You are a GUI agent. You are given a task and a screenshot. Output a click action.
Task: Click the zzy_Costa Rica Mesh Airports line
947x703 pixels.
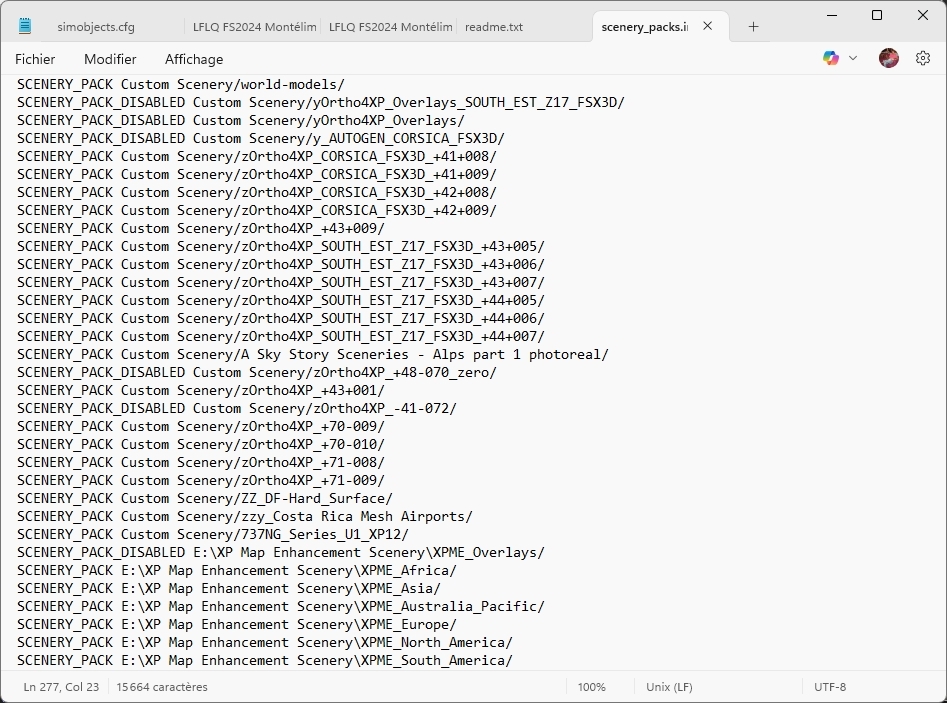tap(245, 516)
